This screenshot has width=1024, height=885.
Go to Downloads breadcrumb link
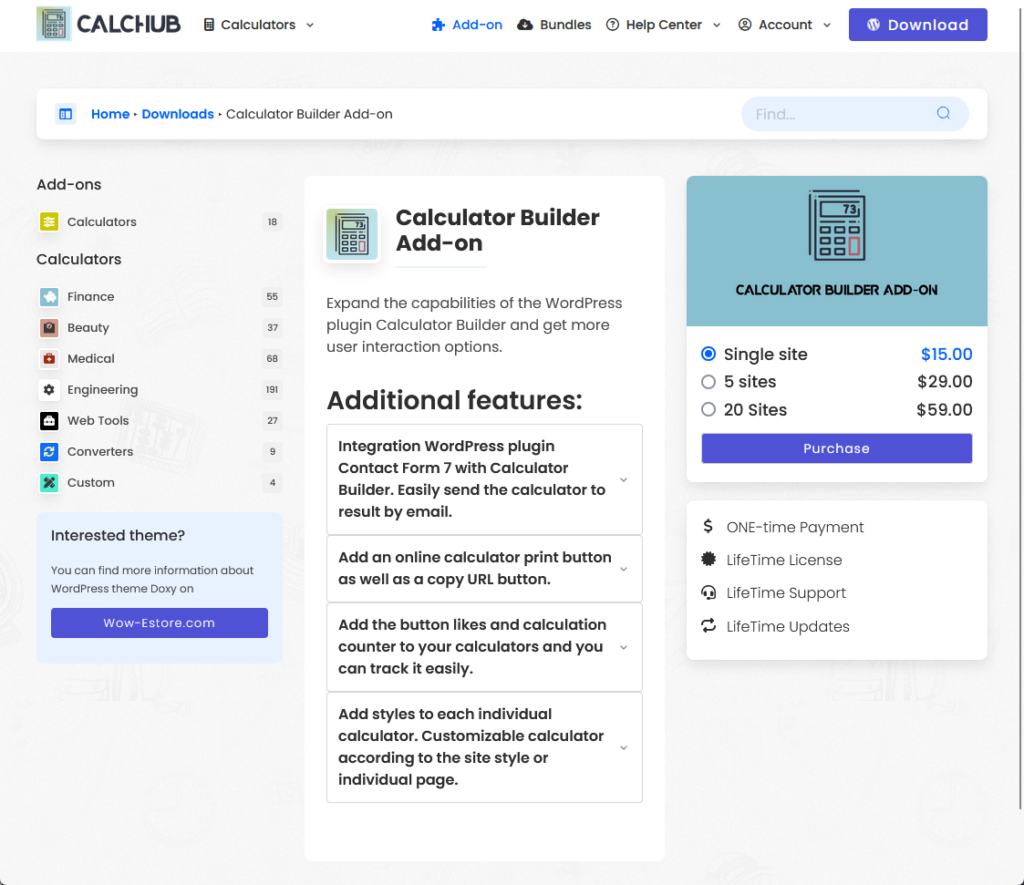178,114
